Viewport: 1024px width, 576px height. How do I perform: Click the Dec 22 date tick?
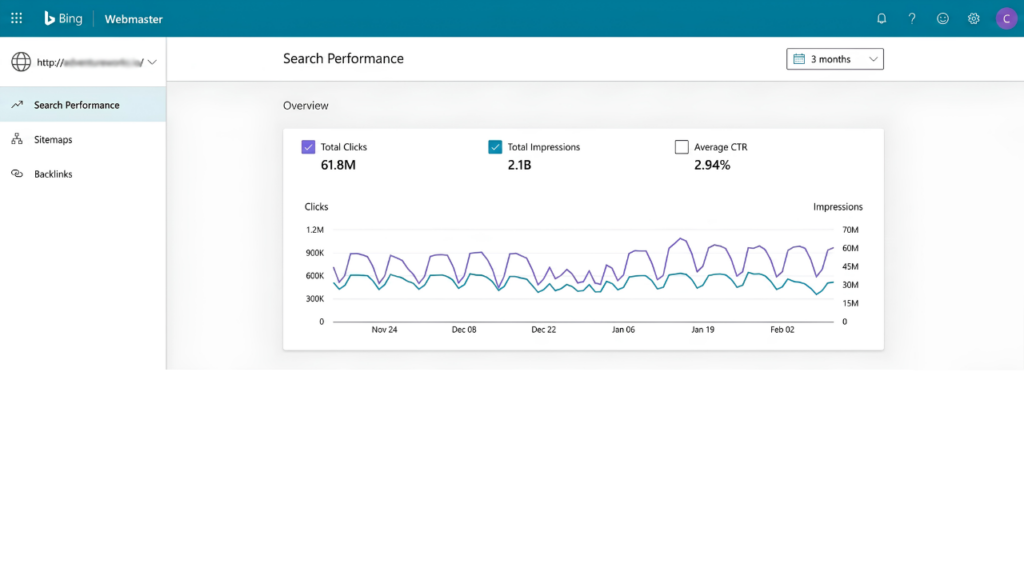[x=543, y=330]
